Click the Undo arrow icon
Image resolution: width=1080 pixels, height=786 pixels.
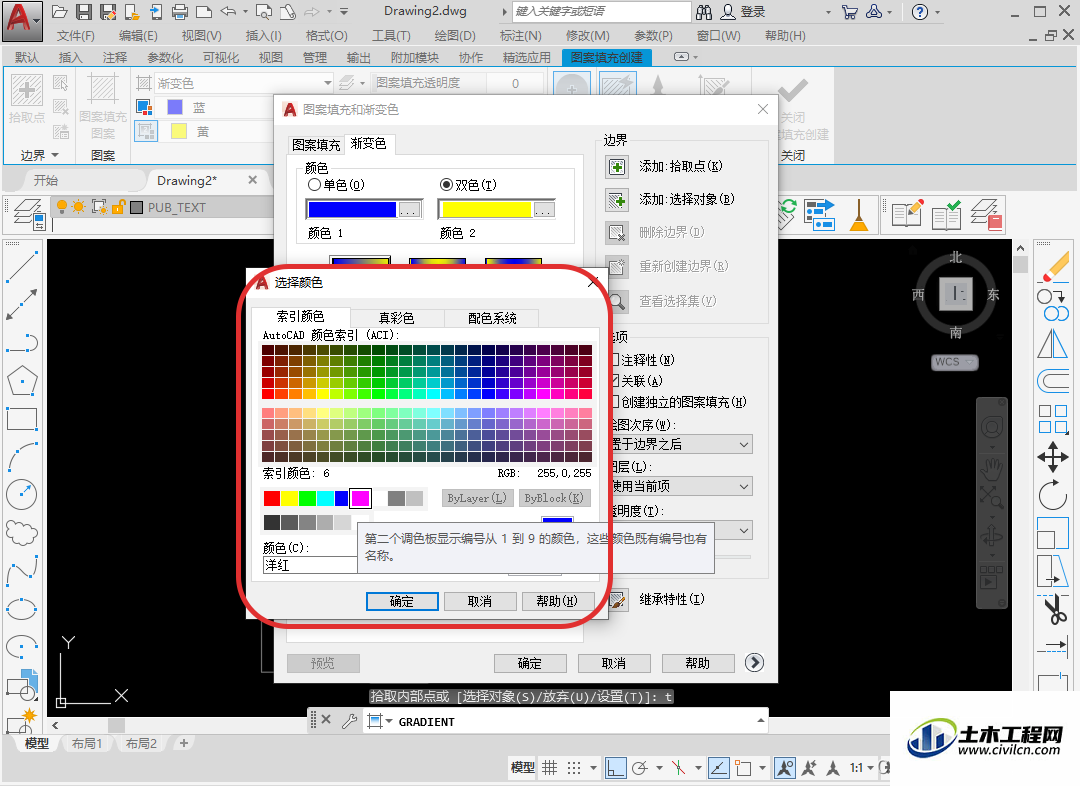(227, 12)
